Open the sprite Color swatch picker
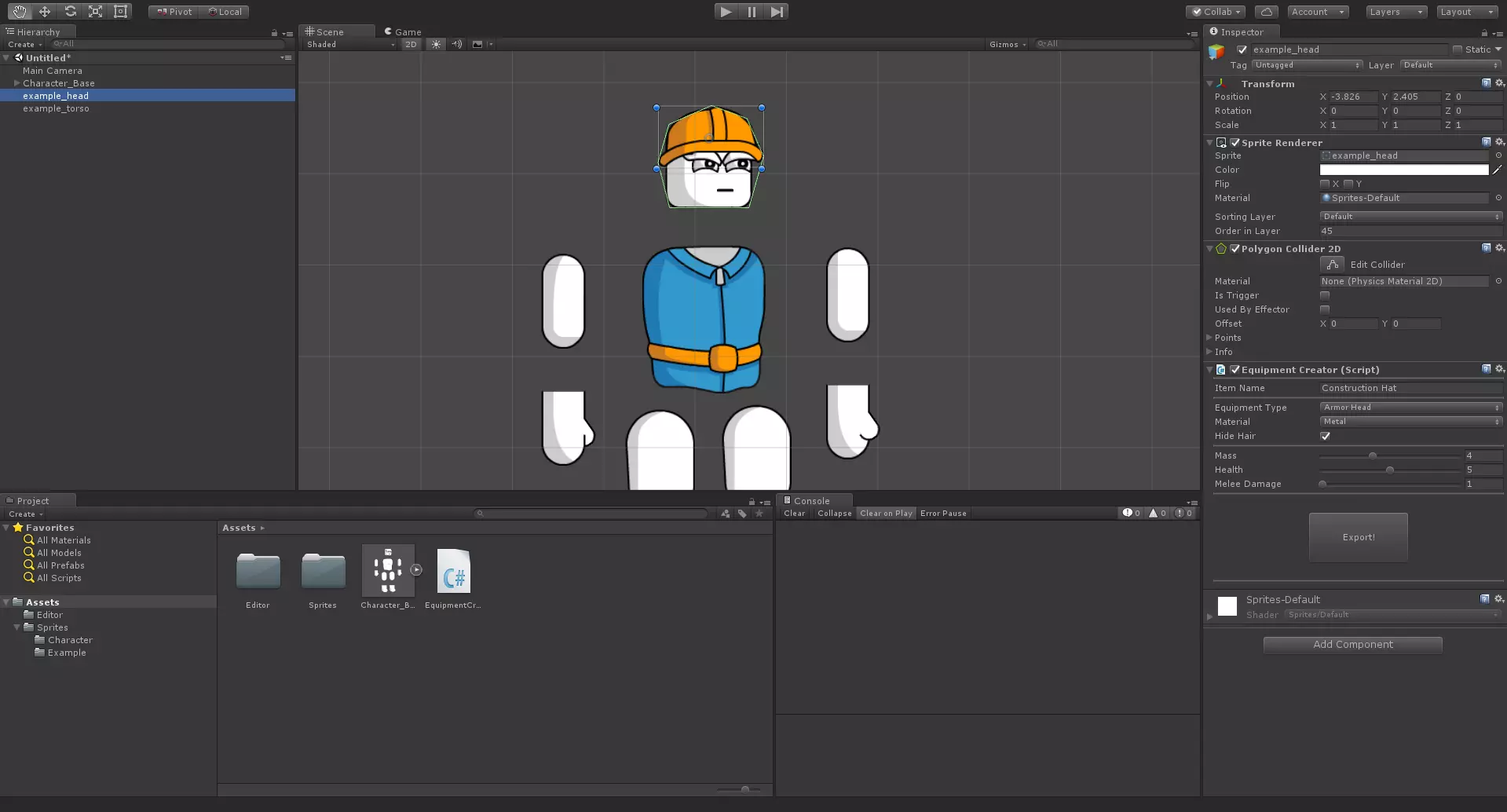 pos(1403,170)
